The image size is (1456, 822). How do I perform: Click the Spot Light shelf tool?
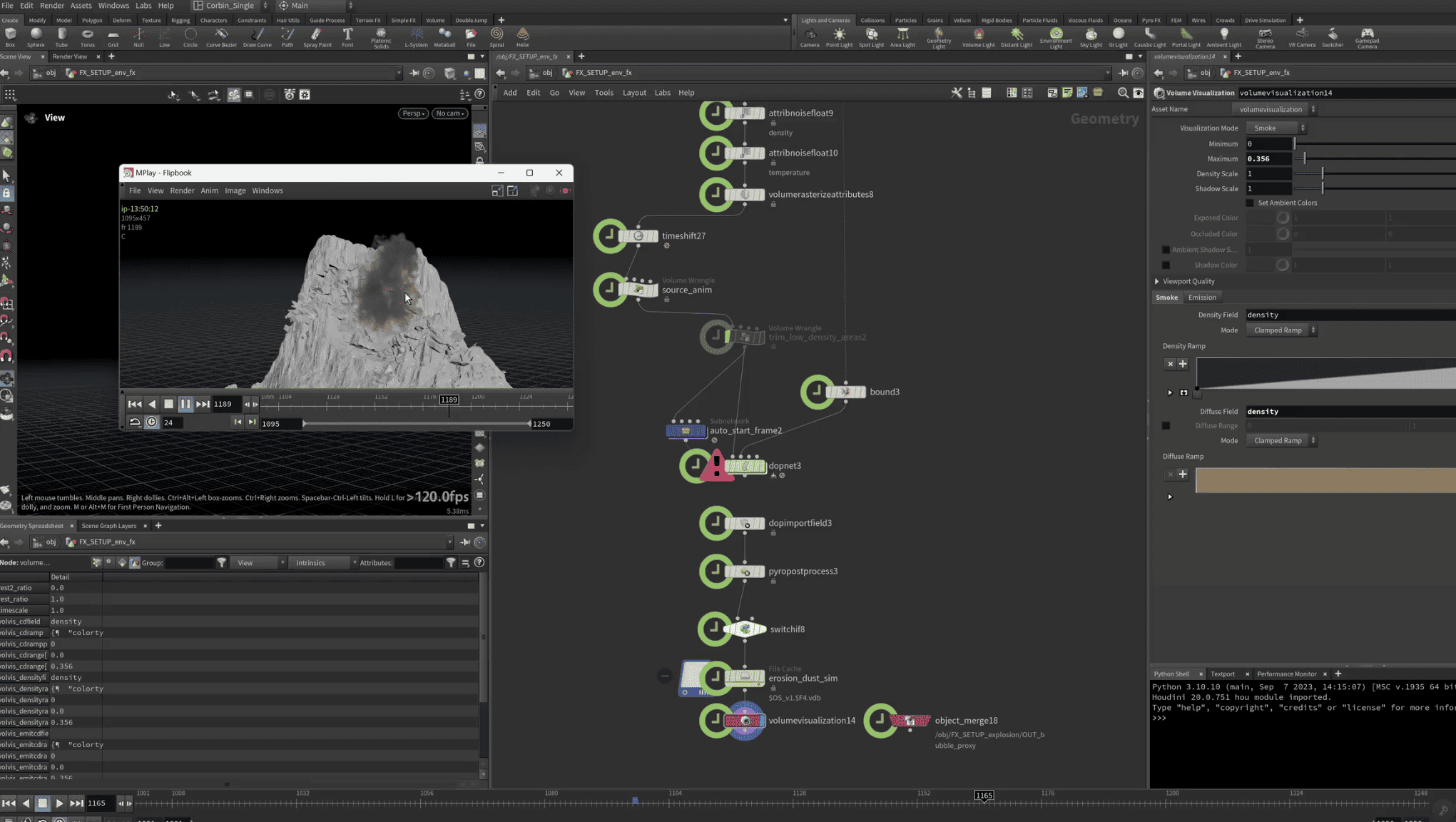(871, 37)
